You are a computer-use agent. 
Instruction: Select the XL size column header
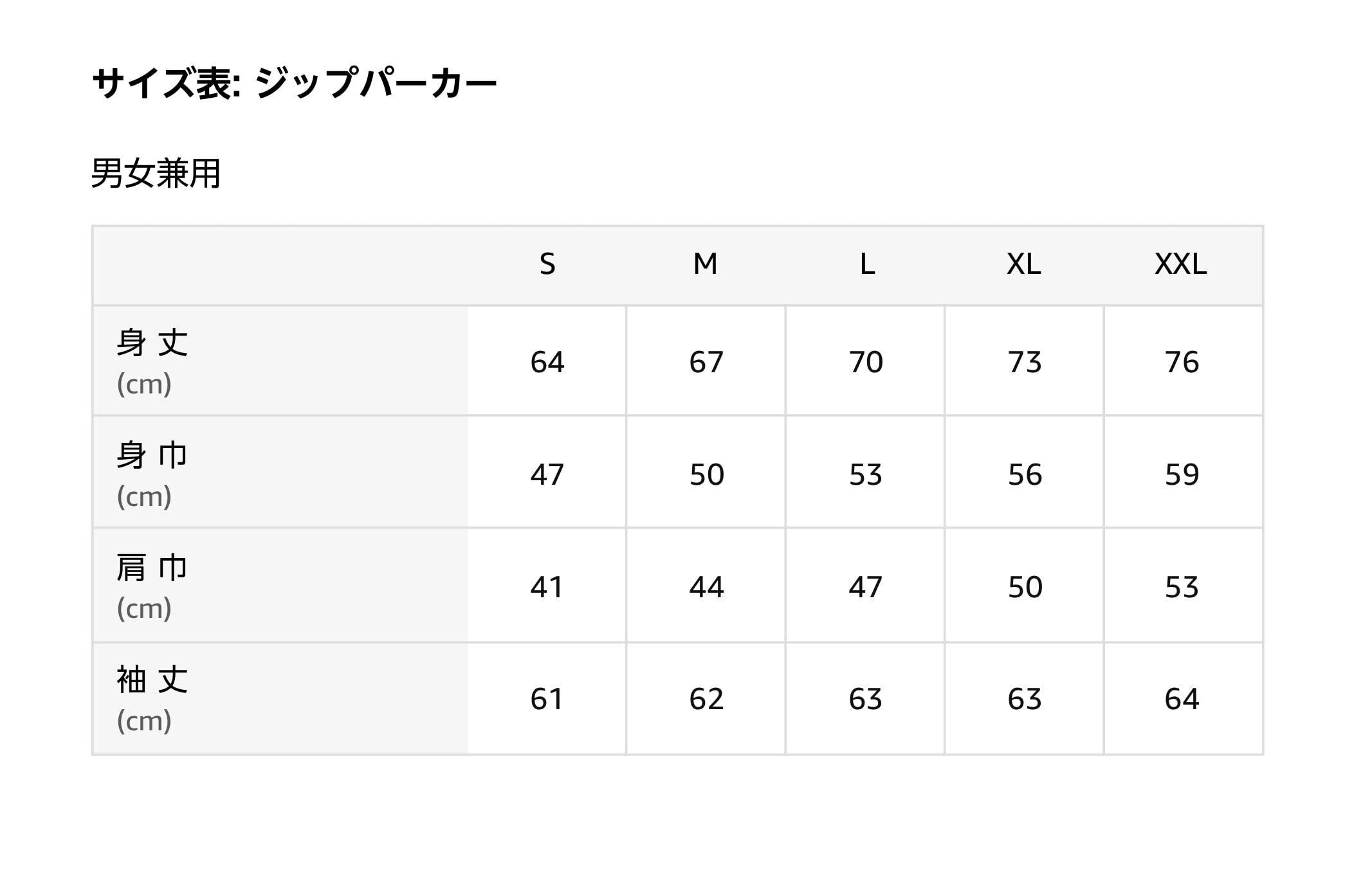point(1023,264)
